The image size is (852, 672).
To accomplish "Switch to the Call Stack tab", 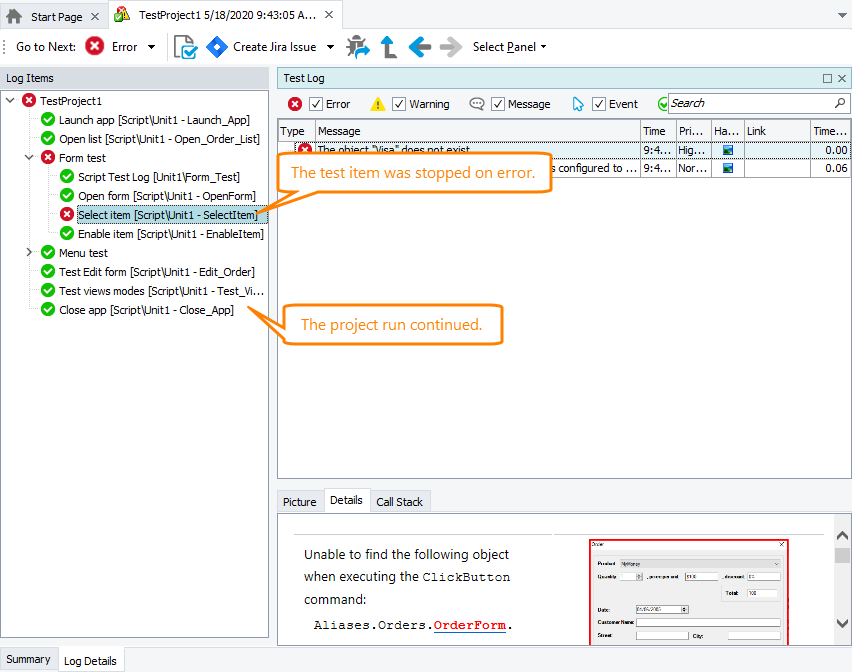I will [x=399, y=502].
